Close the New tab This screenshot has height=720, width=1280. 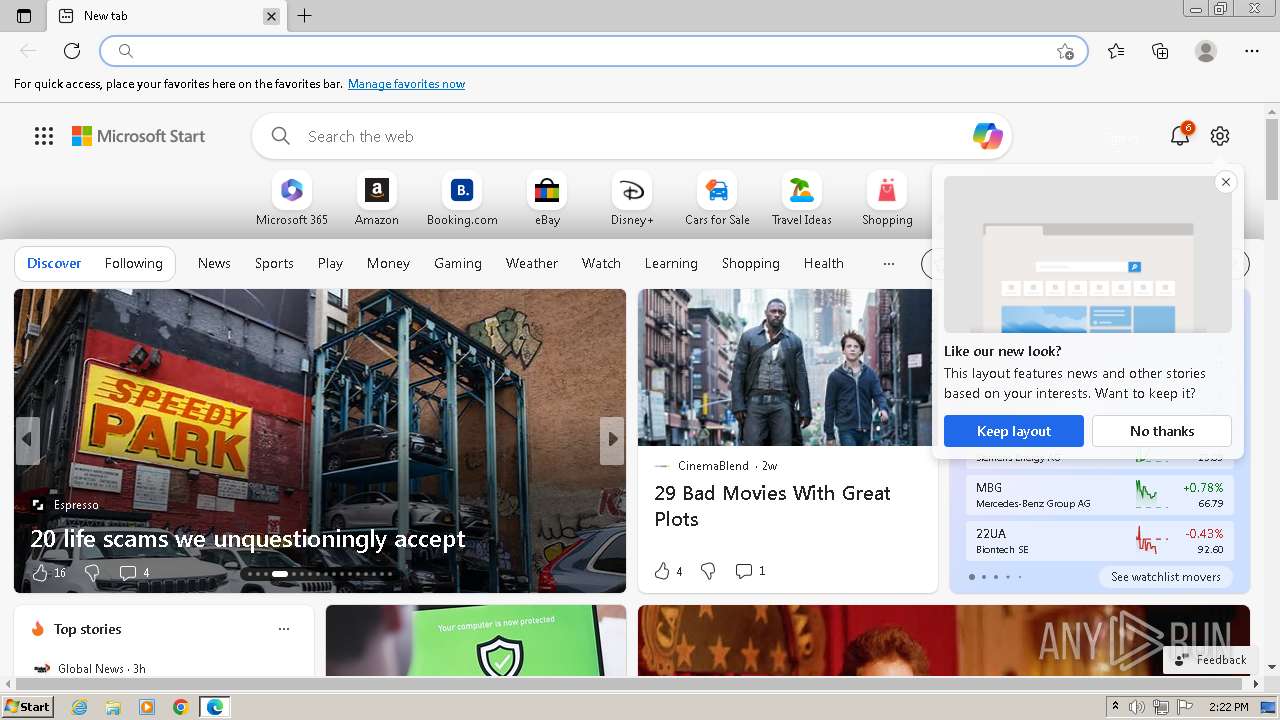point(271,16)
